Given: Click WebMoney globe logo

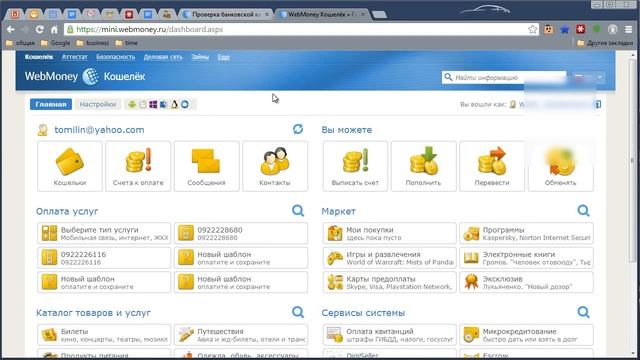Looking at the screenshot, I should 90,76.
